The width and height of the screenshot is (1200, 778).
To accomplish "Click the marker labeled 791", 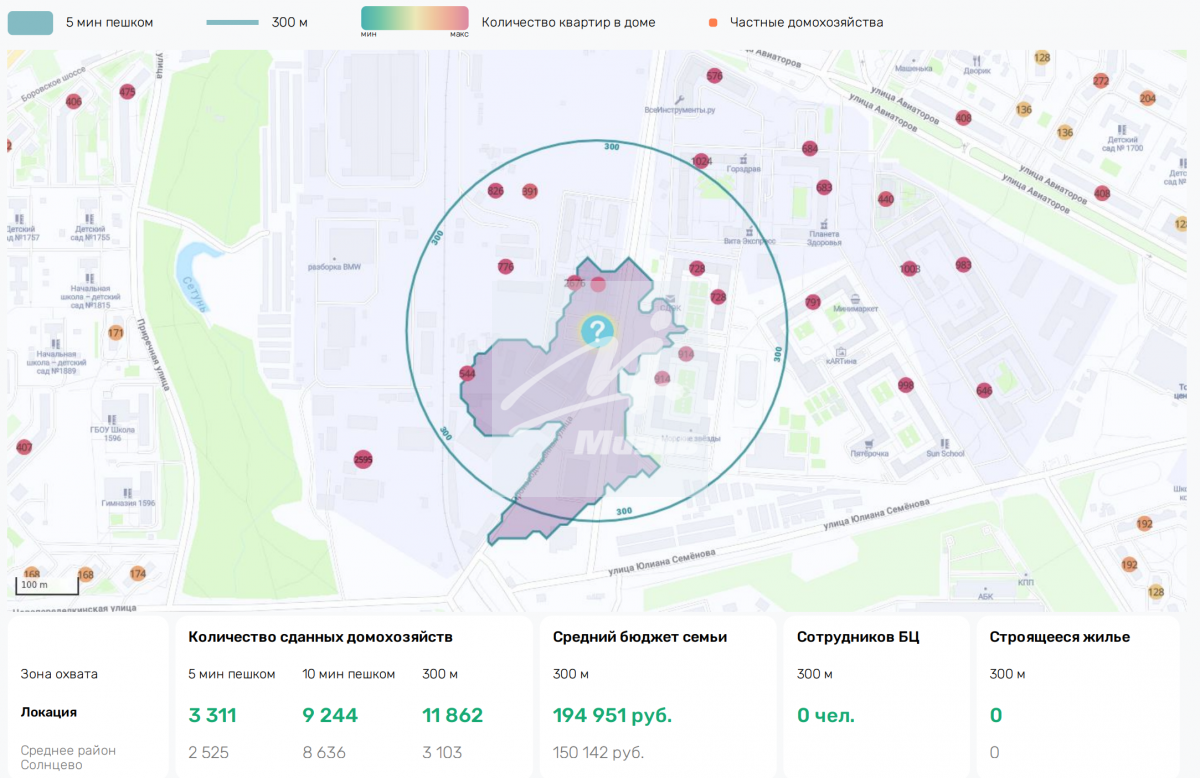I will [x=812, y=302].
